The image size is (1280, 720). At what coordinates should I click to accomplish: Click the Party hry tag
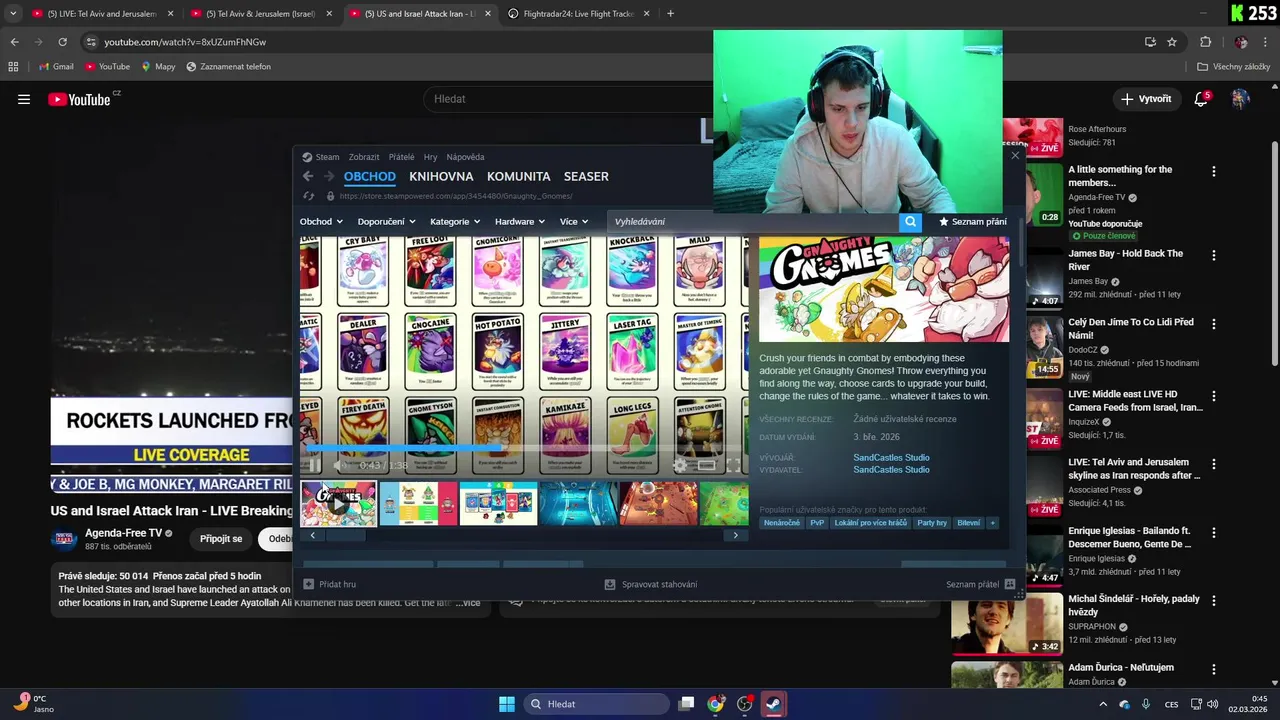[x=932, y=523]
